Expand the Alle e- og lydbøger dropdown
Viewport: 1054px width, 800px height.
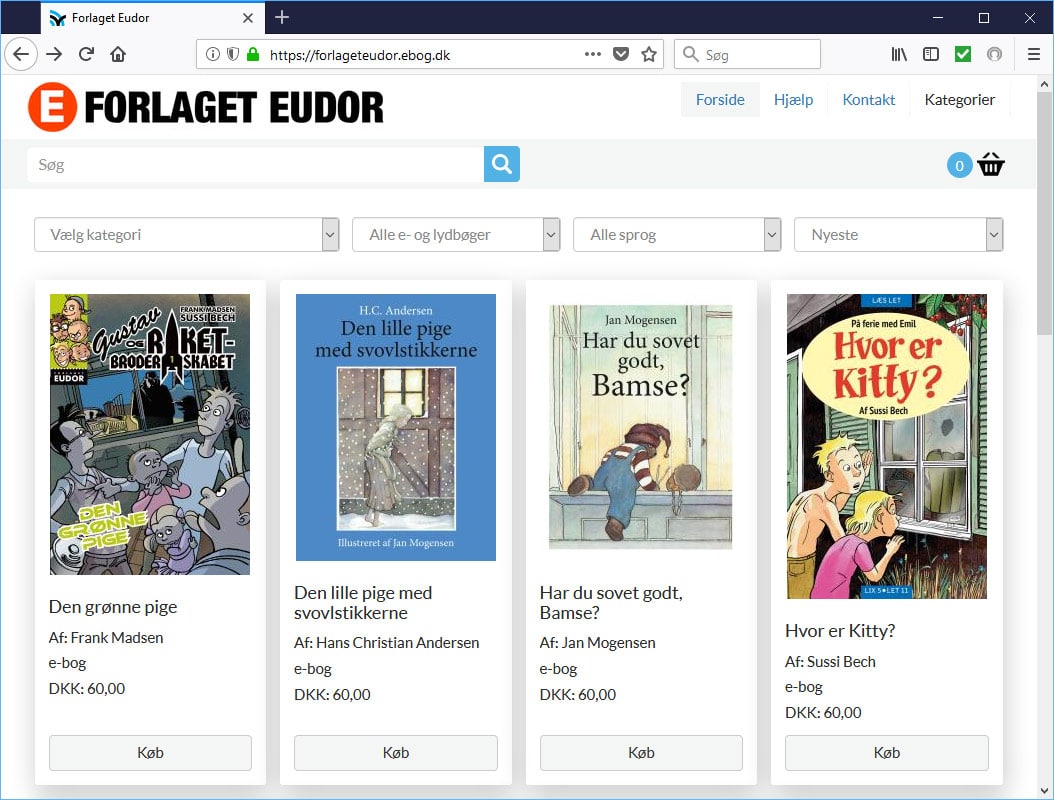tap(456, 235)
